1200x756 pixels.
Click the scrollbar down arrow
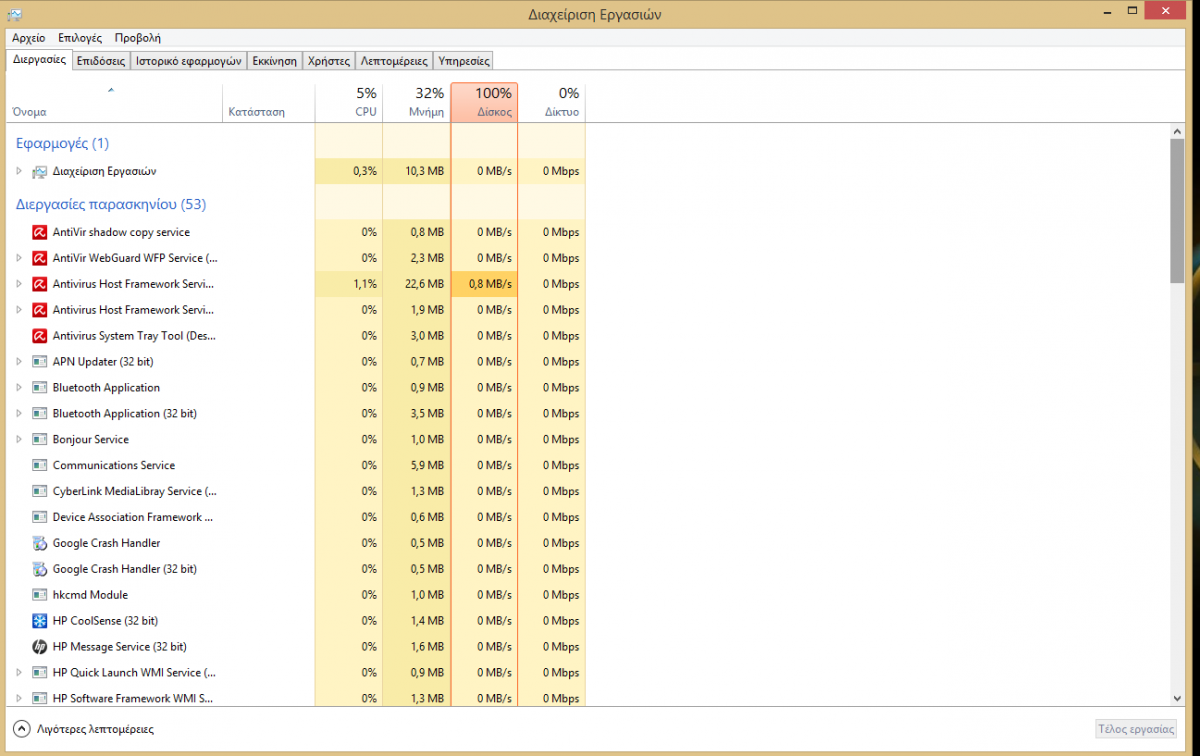pyautogui.click(x=1176, y=697)
